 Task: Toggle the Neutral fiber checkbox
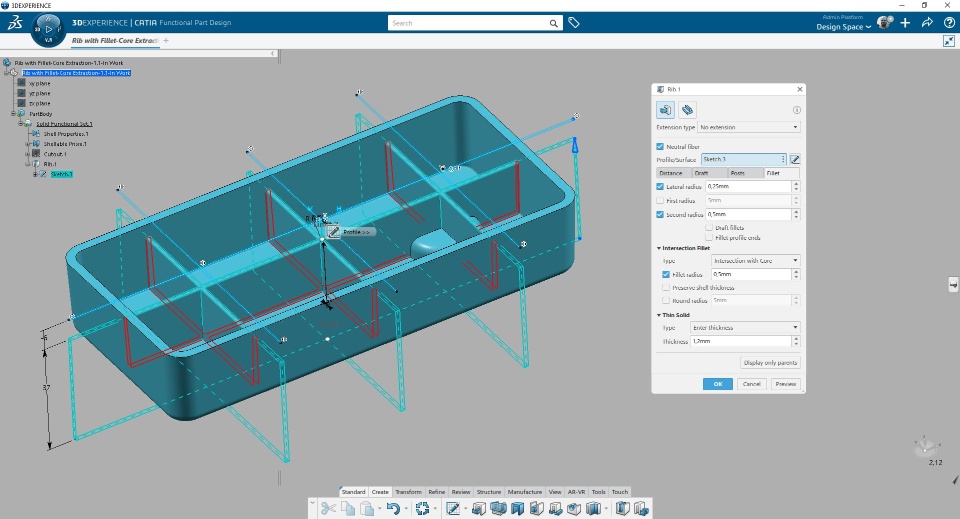(660, 147)
